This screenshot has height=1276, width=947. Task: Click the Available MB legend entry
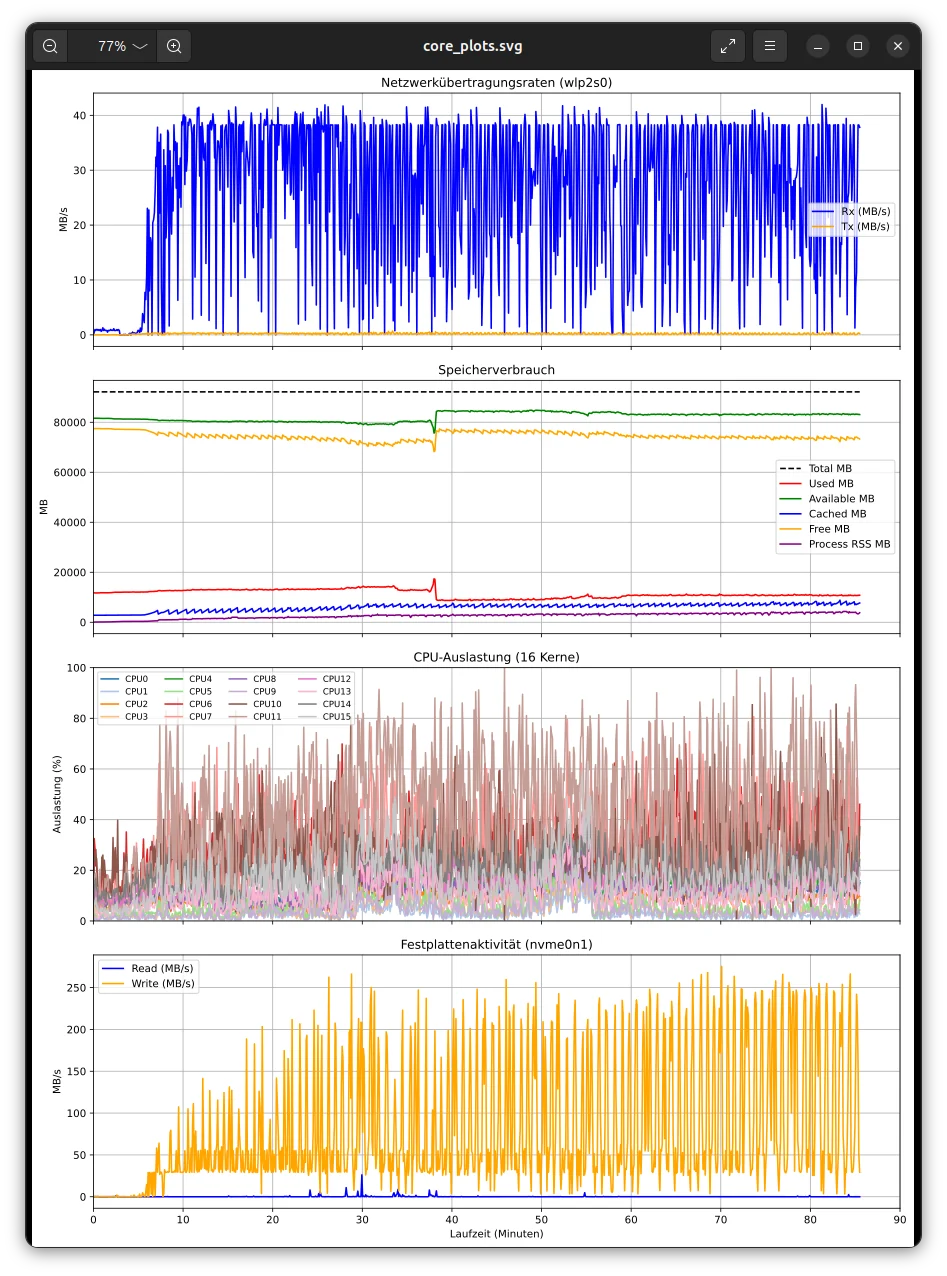pyautogui.click(x=827, y=499)
